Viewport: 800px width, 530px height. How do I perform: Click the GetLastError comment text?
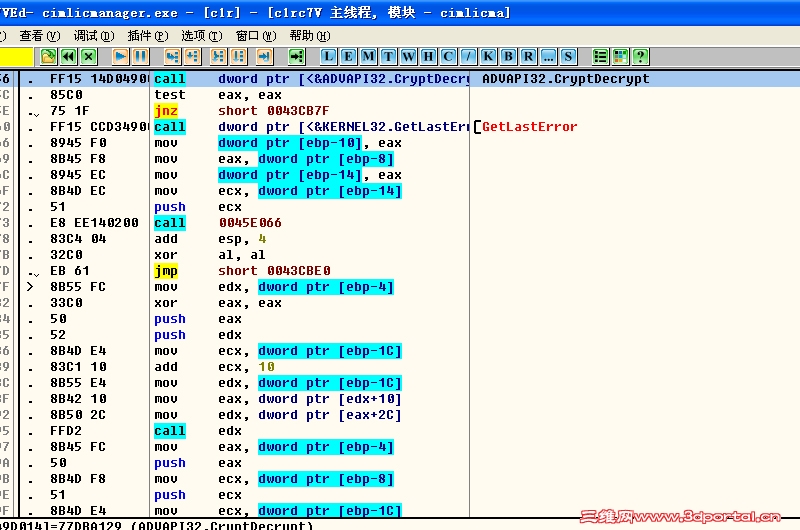(530, 127)
